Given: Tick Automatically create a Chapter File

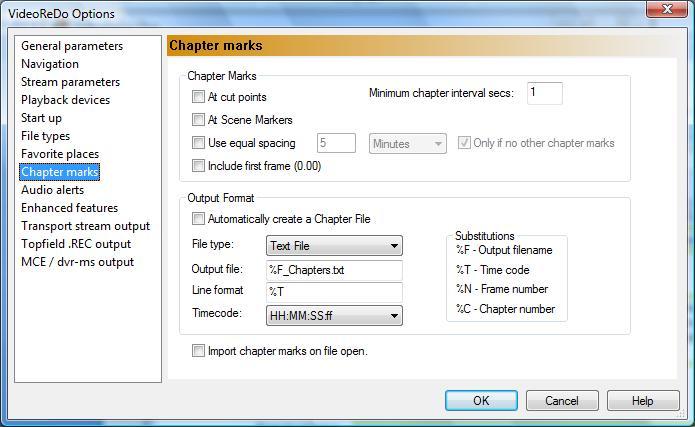Looking at the screenshot, I should 198,219.
